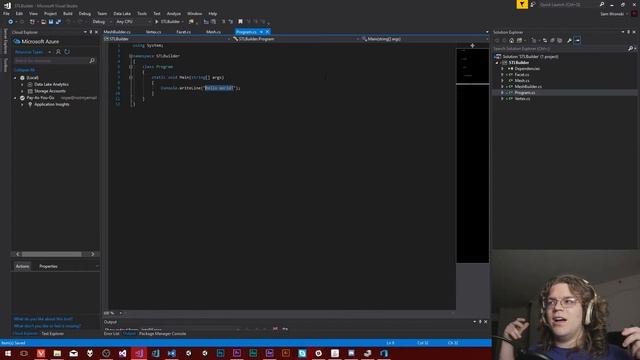Open the STLBuilder.Program class navigation dropdown
640x360 pixels.
tap(296, 39)
